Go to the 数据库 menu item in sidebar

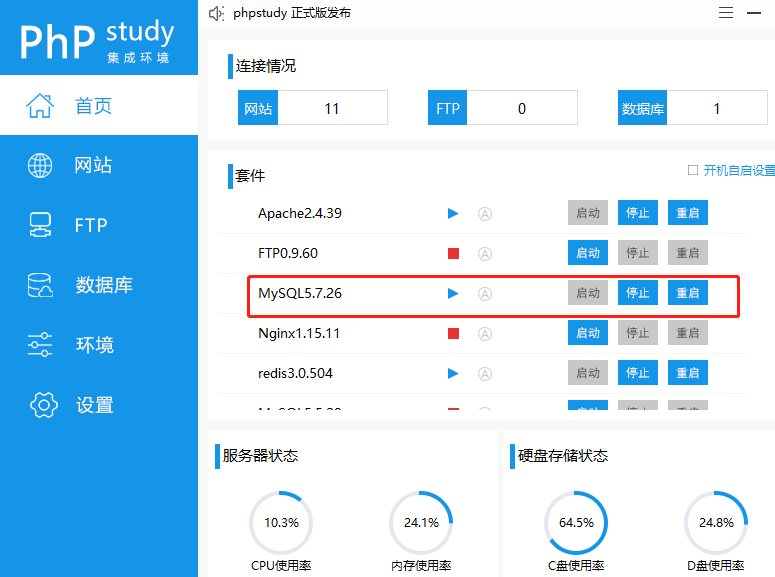[104, 285]
